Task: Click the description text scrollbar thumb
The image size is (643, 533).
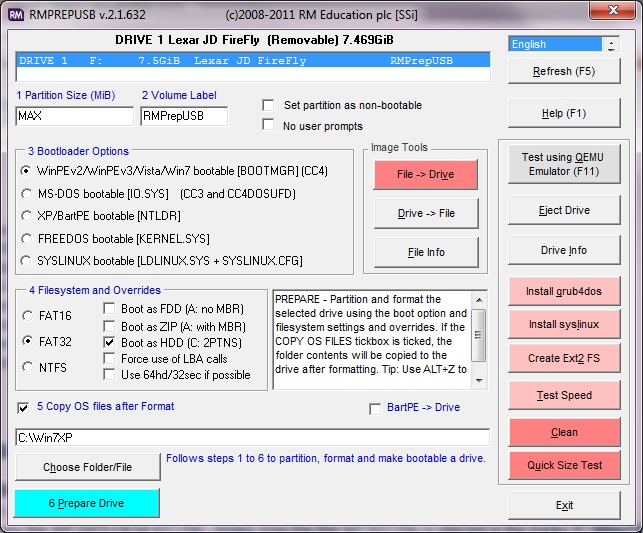Action: tap(479, 335)
